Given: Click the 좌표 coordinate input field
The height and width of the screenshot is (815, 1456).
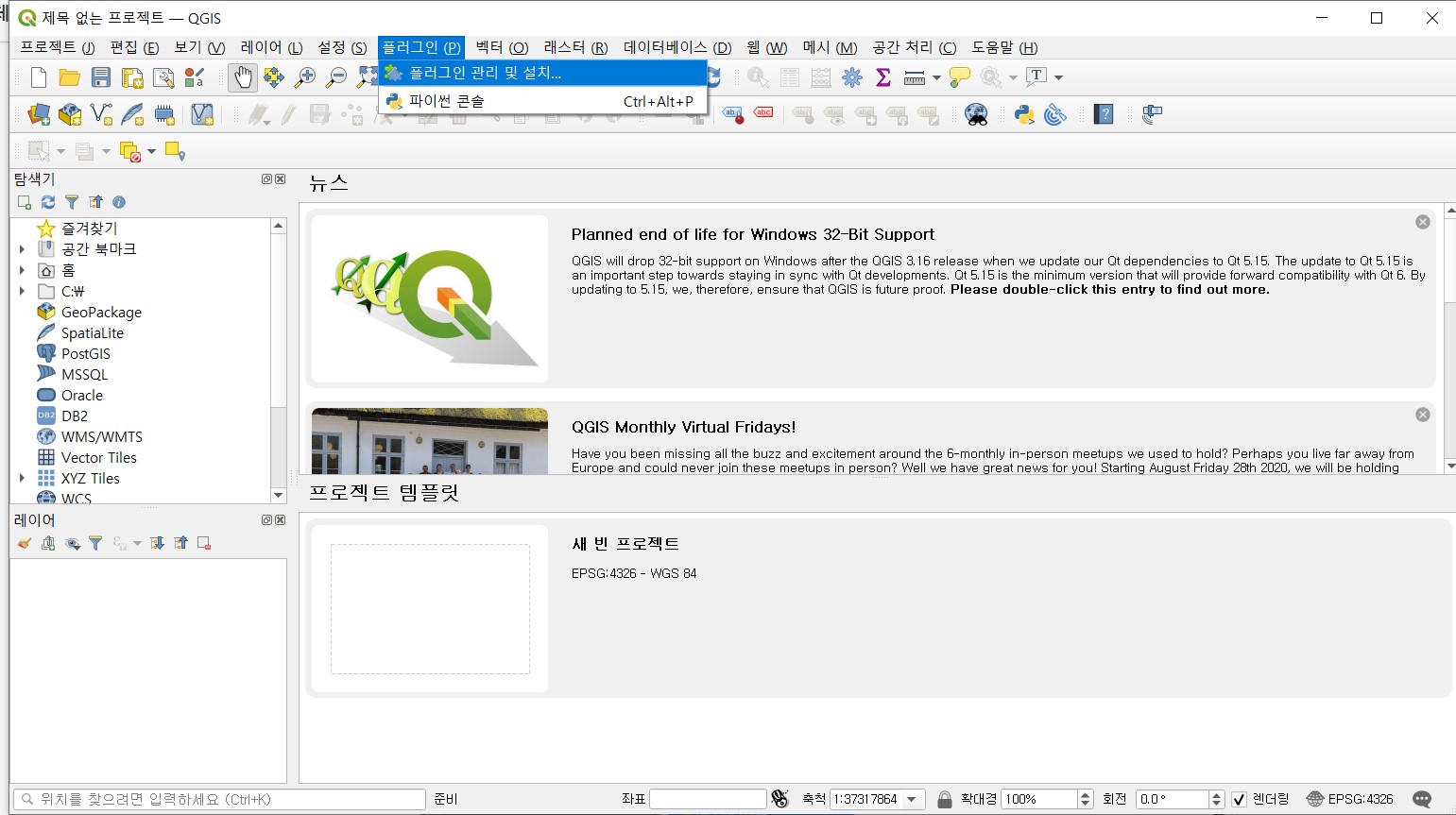Looking at the screenshot, I should click(x=708, y=799).
